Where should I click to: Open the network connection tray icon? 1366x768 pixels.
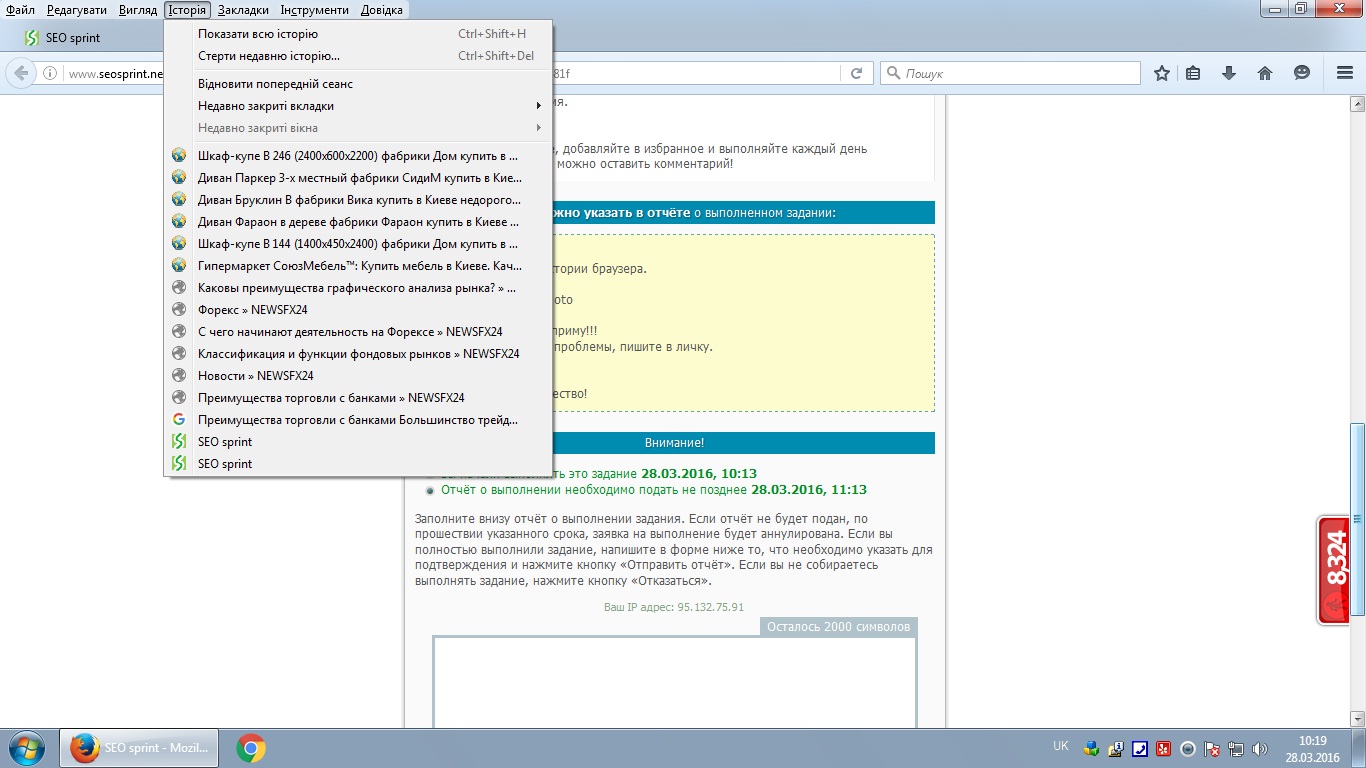[1236, 748]
